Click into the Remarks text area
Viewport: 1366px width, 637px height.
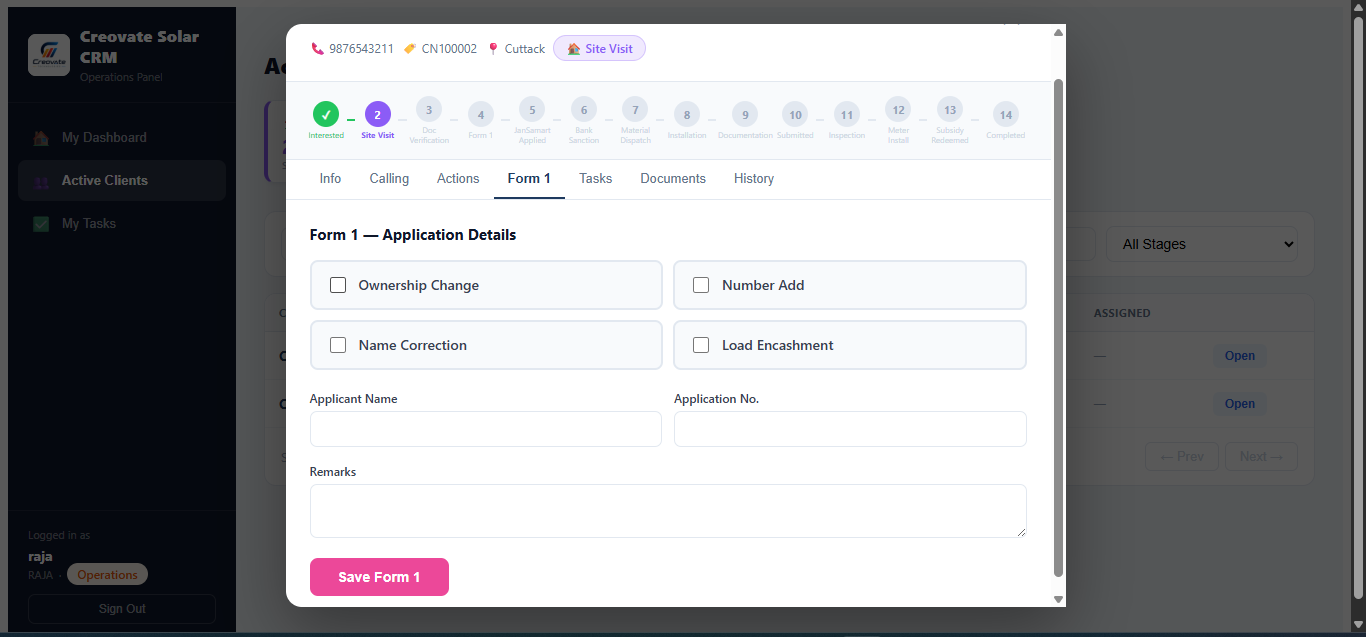pos(668,511)
